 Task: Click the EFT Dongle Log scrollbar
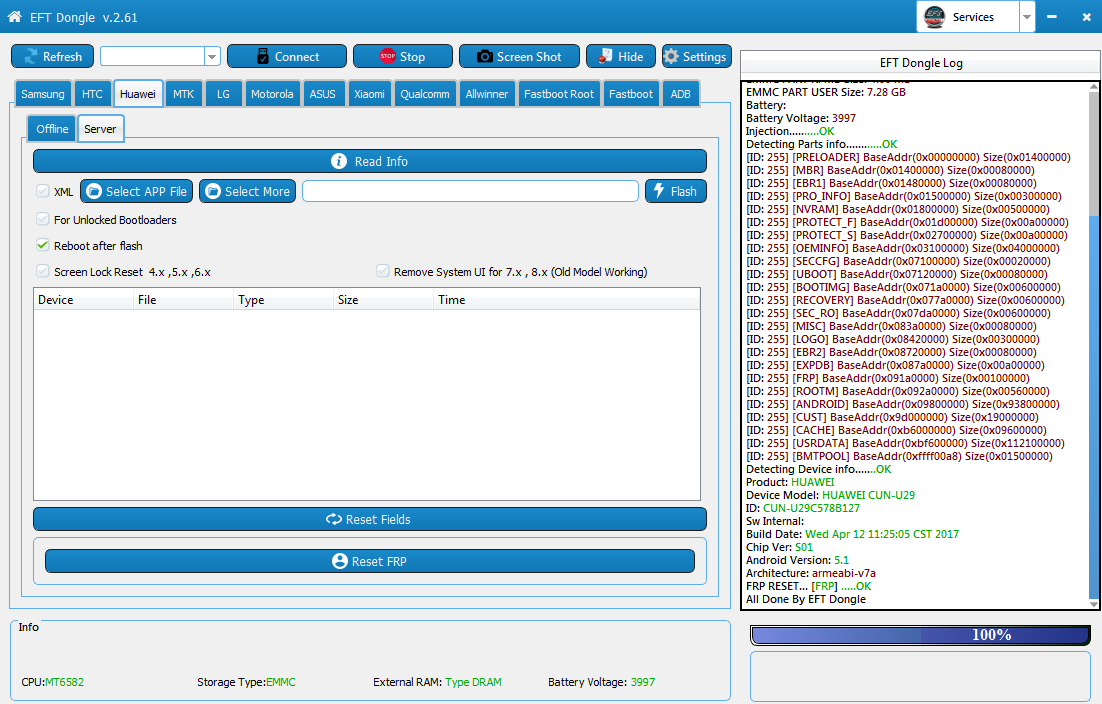pos(1094,345)
